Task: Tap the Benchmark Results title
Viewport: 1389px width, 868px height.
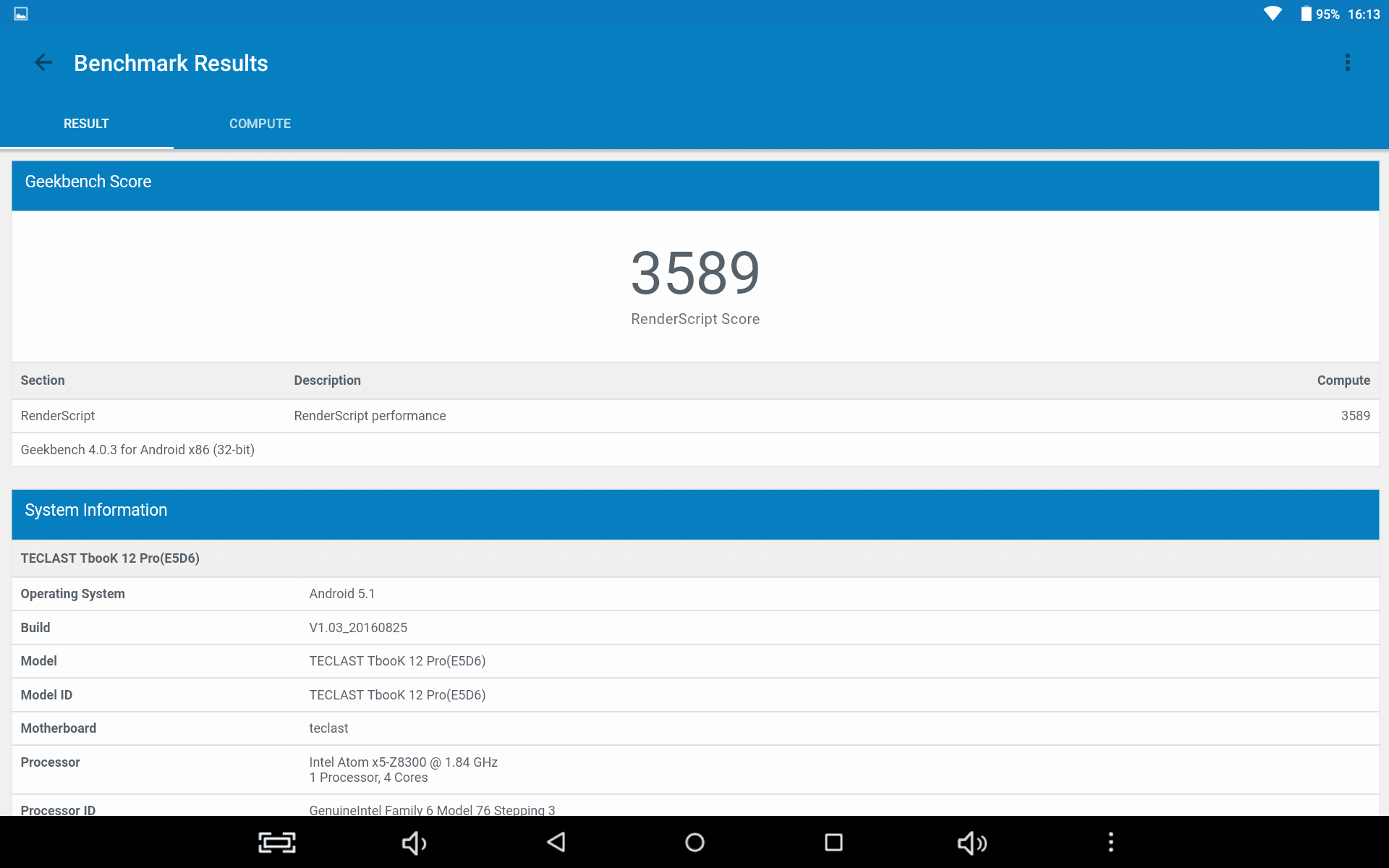Action: coord(171,63)
